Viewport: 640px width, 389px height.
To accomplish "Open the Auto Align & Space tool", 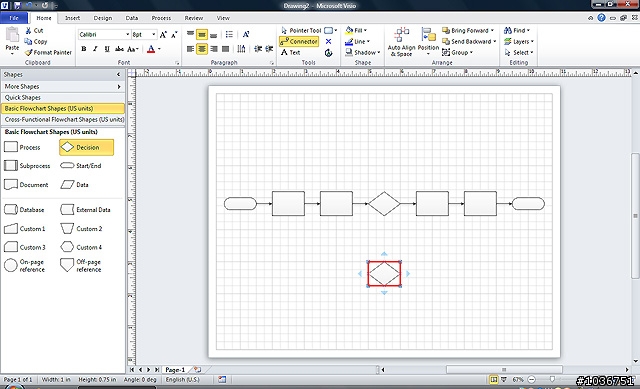I will pos(401,42).
